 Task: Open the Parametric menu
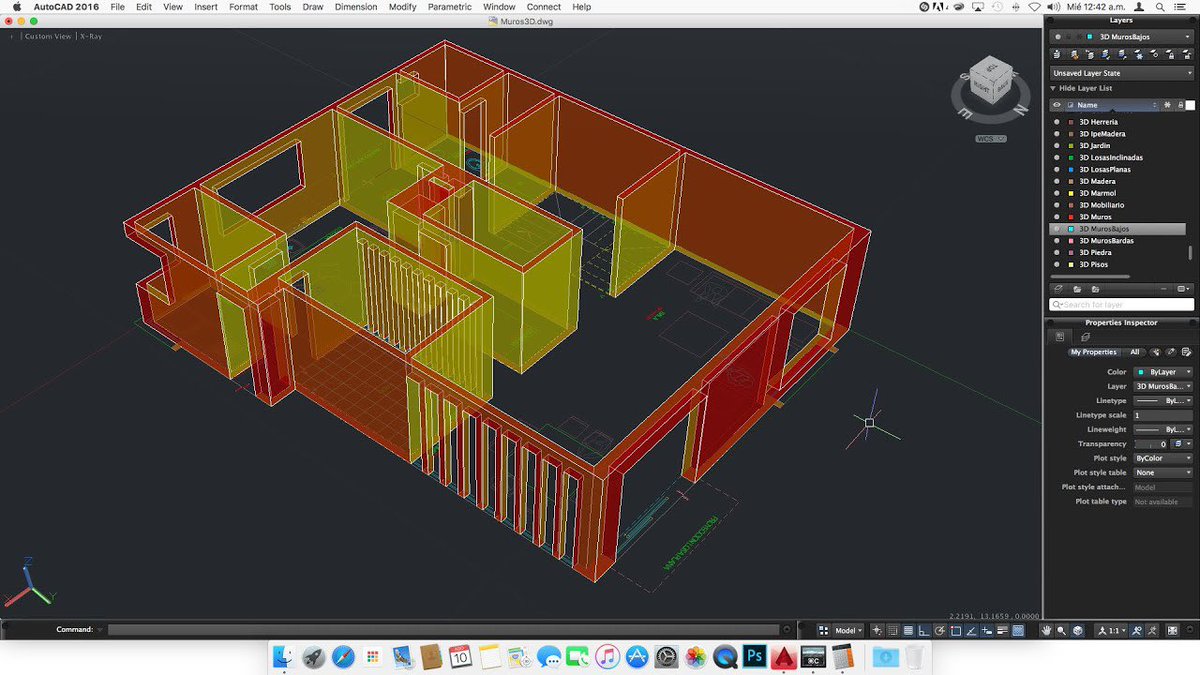point(450,7)
